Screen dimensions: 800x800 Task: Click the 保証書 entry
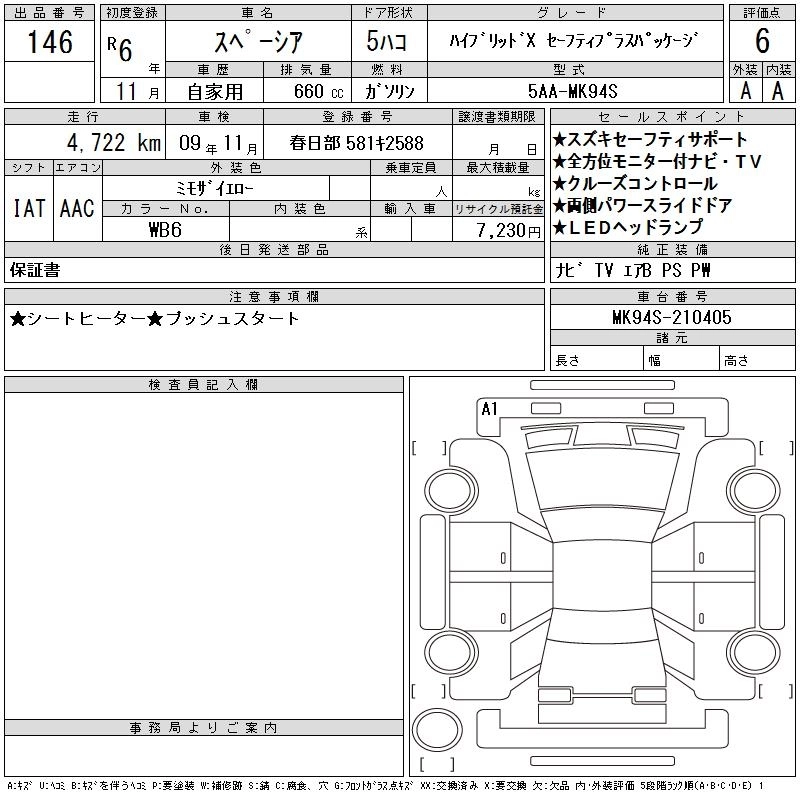(35, 270)
